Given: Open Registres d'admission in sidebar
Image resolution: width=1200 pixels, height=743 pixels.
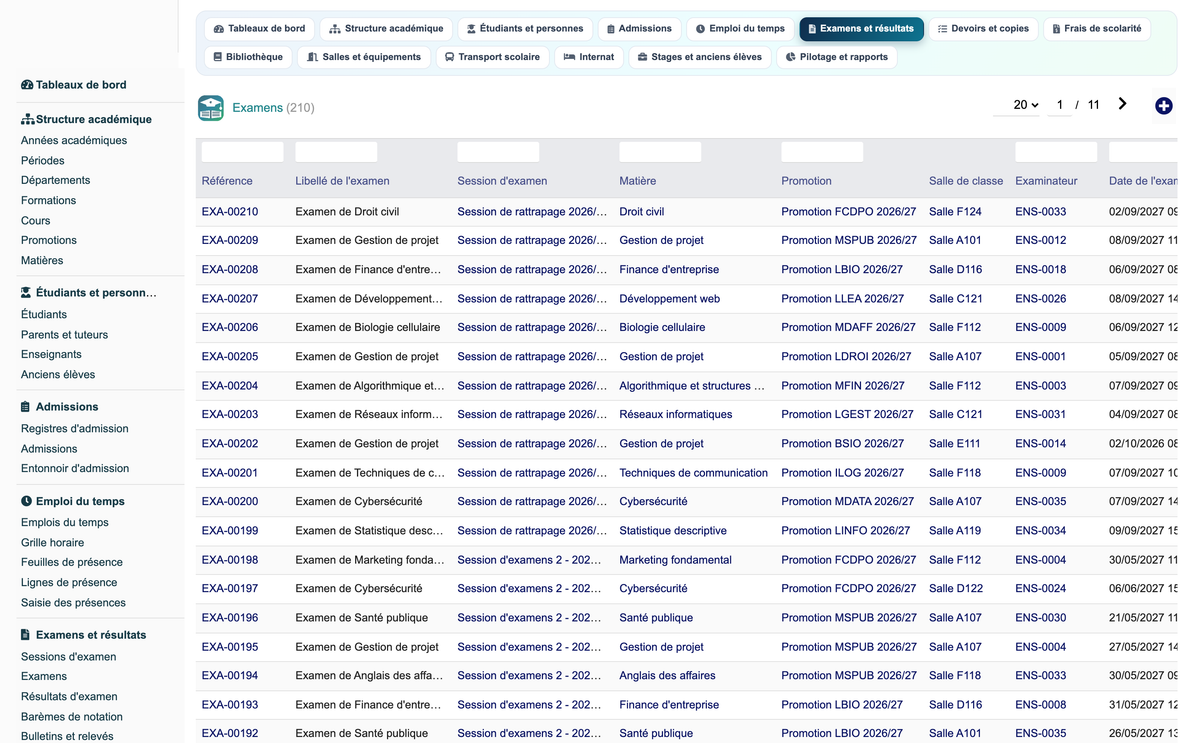Looking at the screenshot, I should click(x=75, y=429).
